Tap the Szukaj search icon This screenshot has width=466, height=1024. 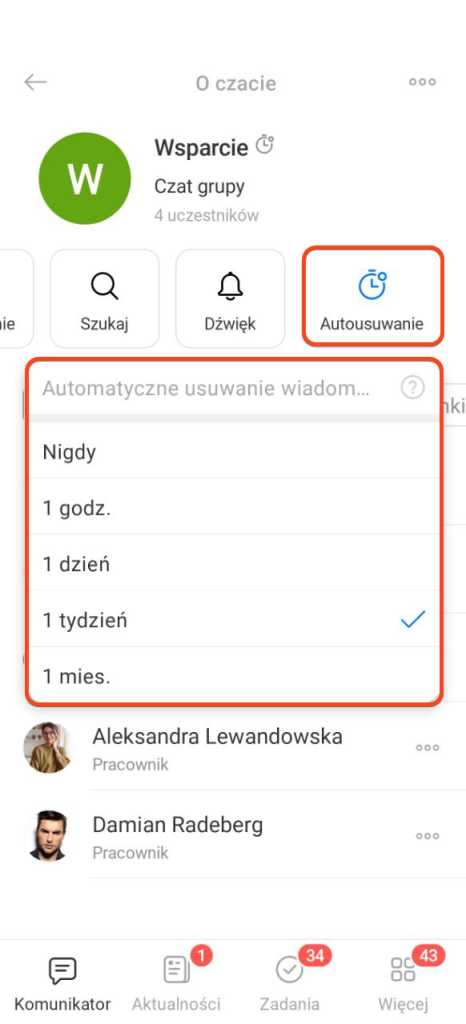[x=104, y=286]
